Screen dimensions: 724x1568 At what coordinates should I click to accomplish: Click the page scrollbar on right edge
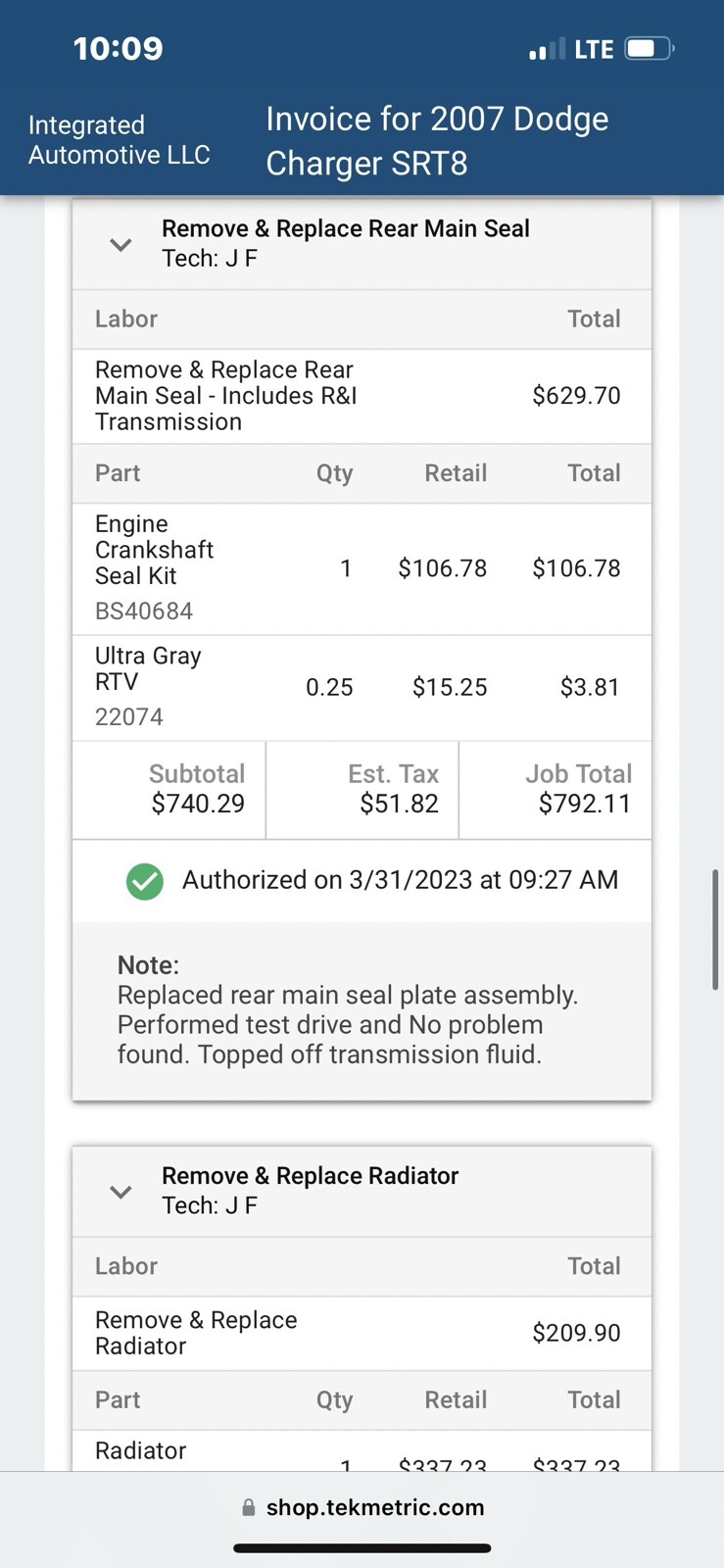click(715, 929)
